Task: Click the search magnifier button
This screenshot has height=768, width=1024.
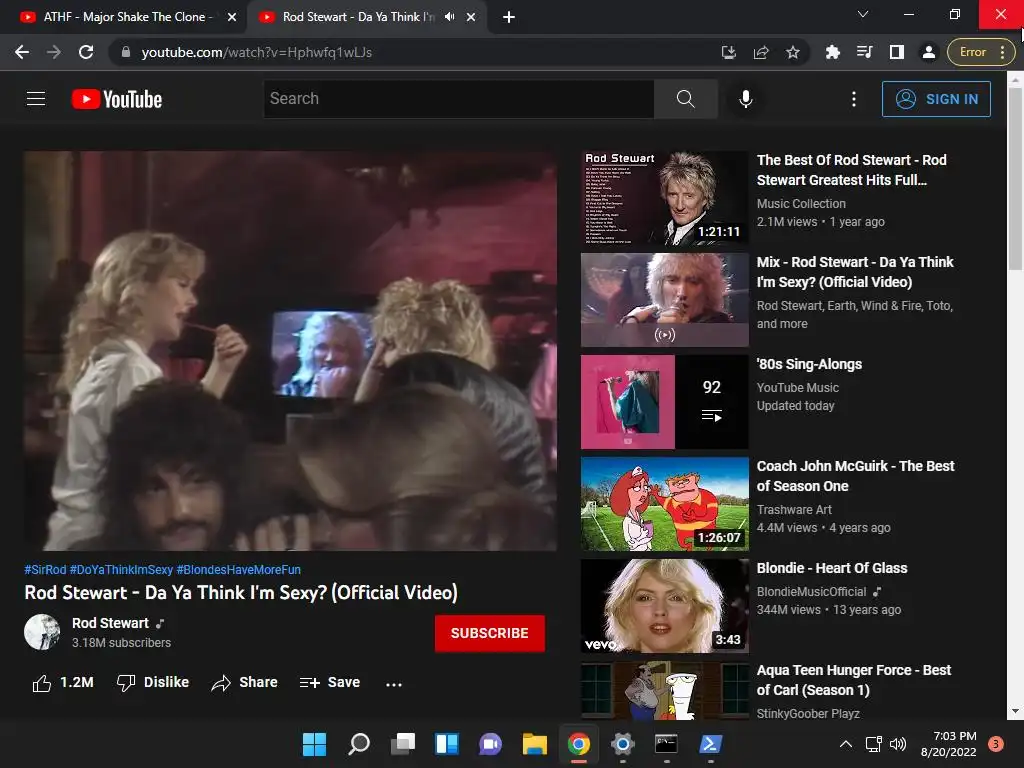Action: [686, 99]
